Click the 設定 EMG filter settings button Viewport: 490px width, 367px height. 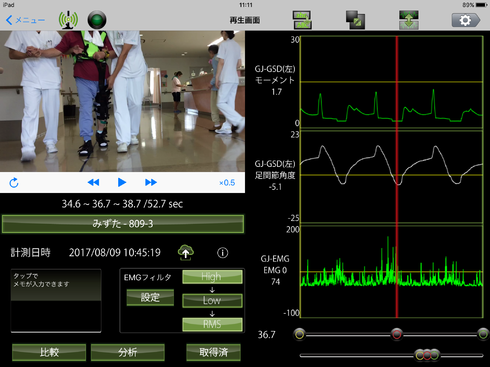coord(150,297)
